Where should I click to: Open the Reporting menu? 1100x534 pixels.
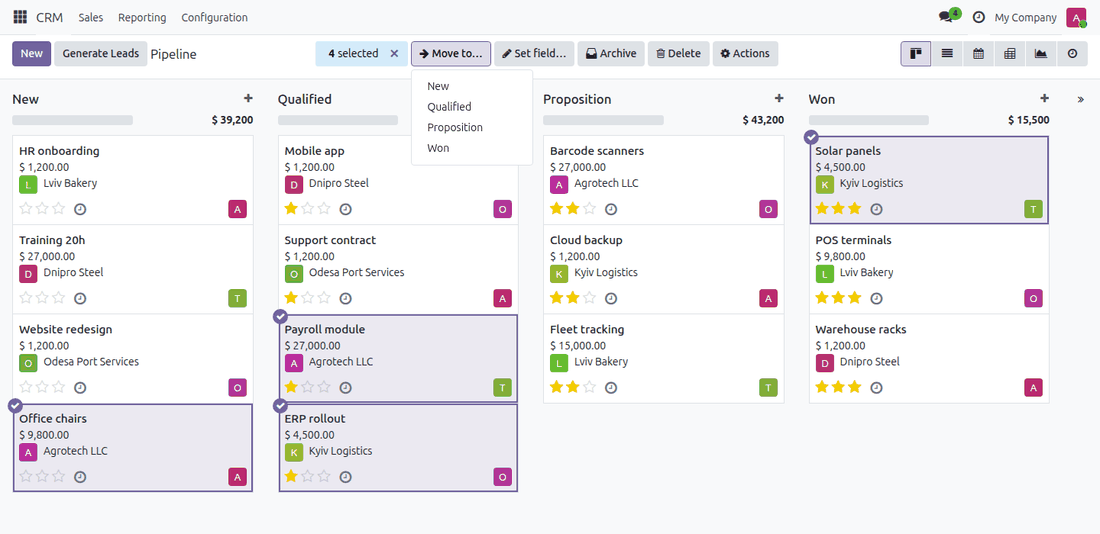[142, 18]
